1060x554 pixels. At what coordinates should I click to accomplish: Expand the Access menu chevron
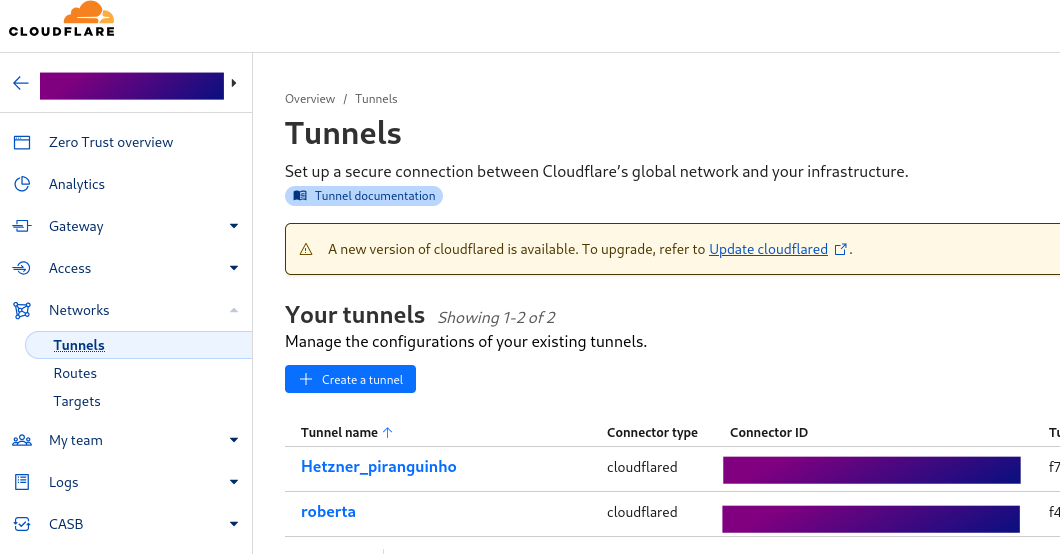(x=234, y=268)
